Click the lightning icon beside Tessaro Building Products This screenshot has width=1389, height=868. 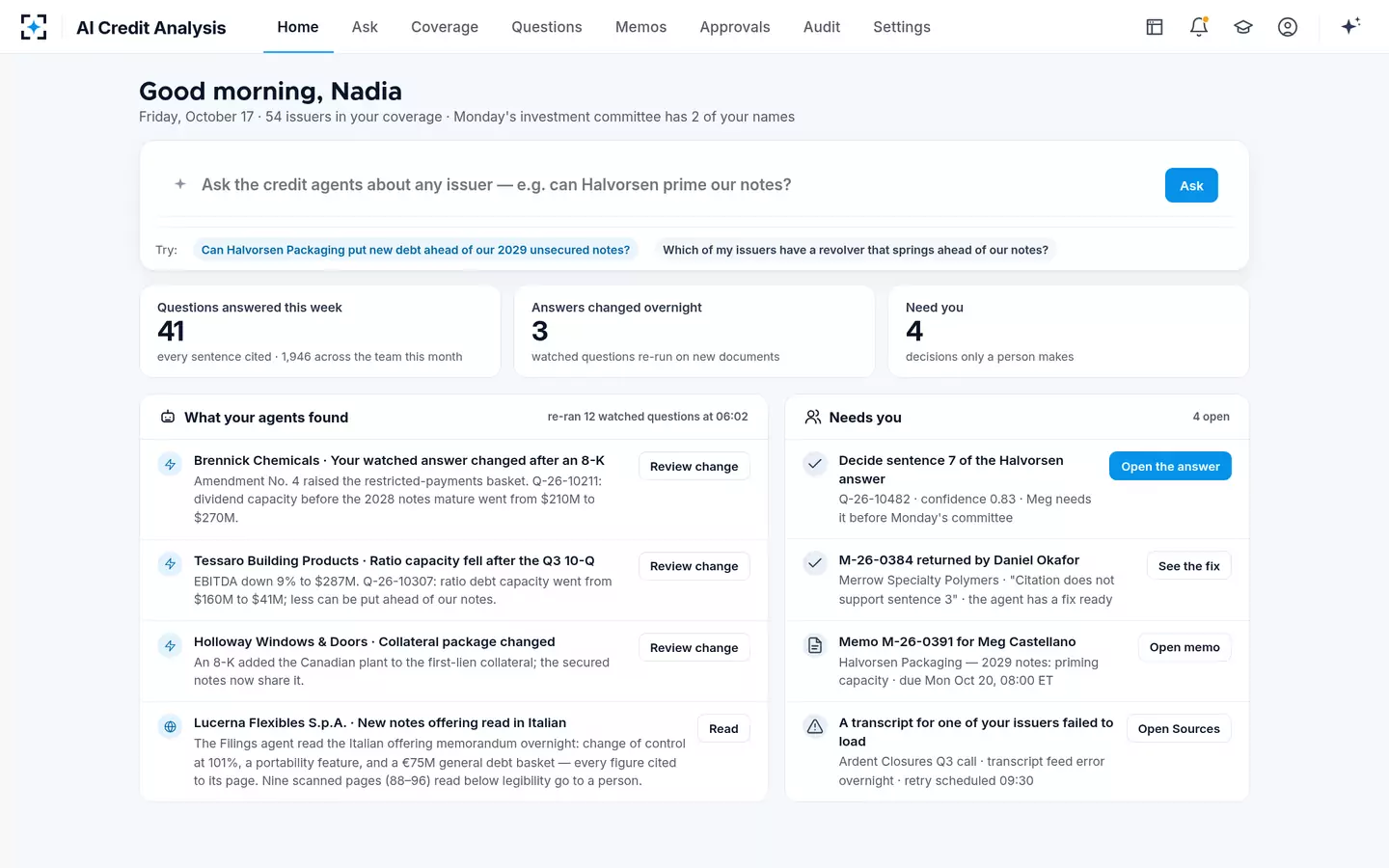click(170, 564)
